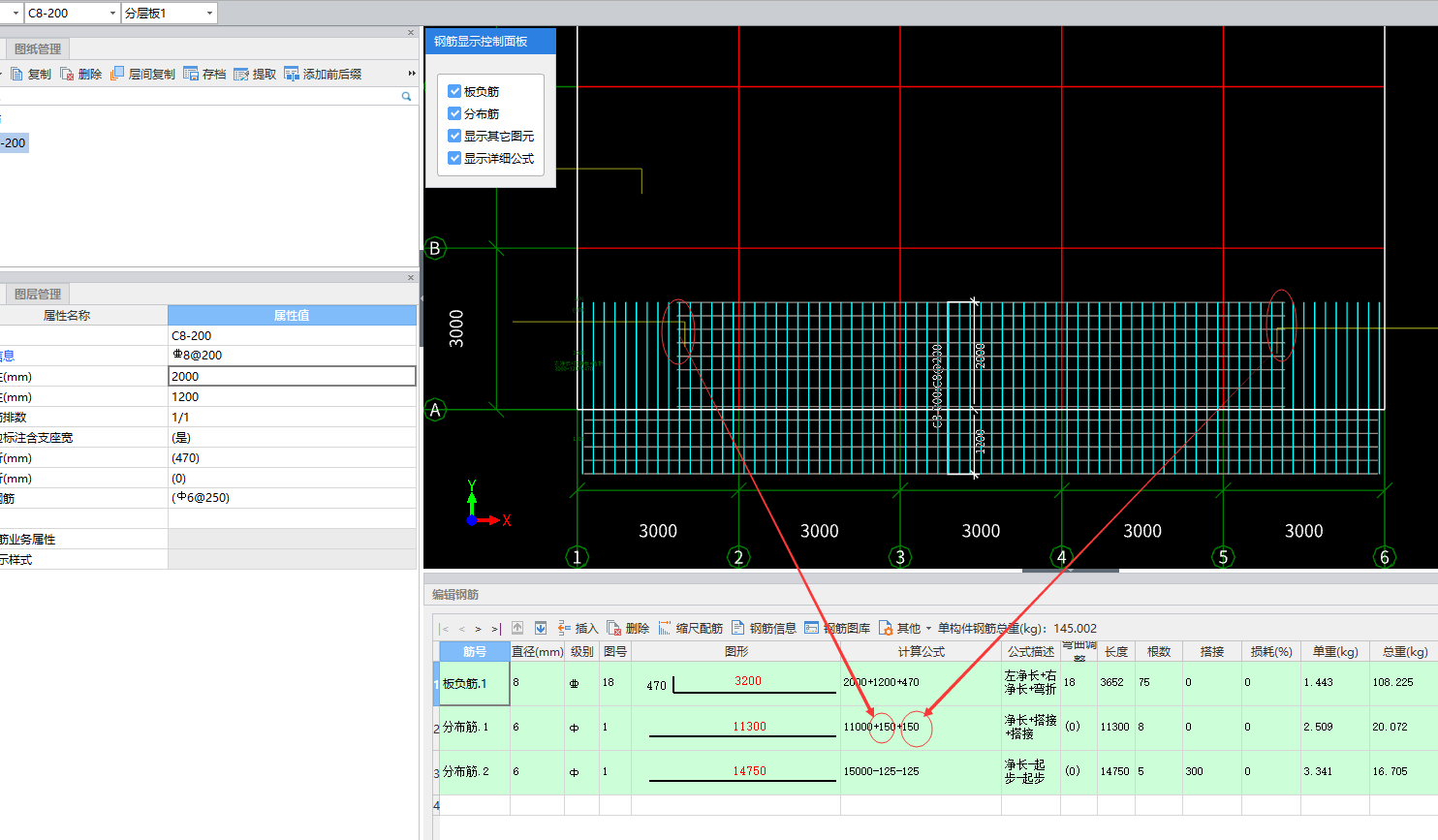Click the 钢筋显示控制面板 title bar
Viewport: 1438px width, 840px height.
click(x=490, y=41)
